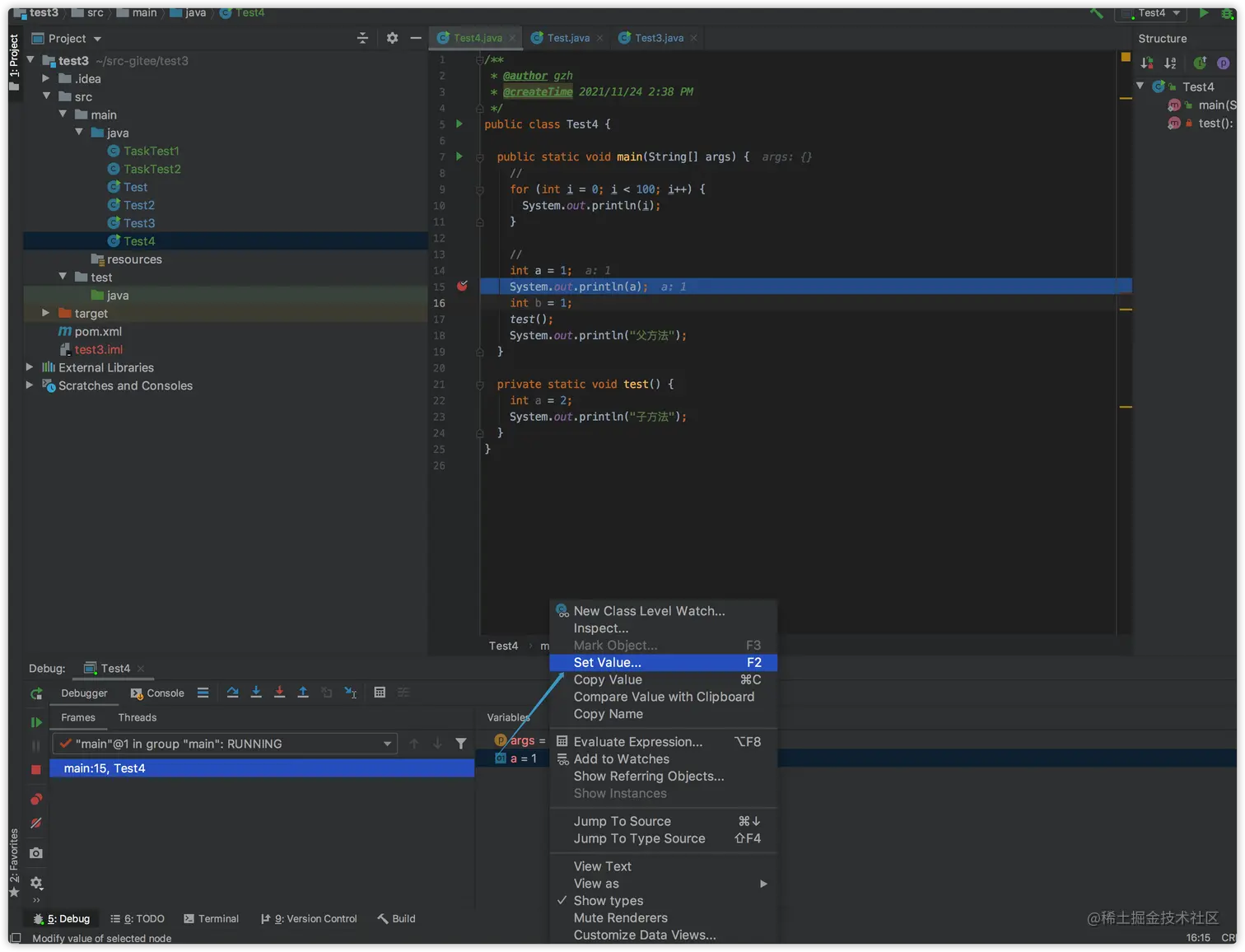Click the Step Into debug icon
This screenshot has width=1245, height=952.
[256, 693]
